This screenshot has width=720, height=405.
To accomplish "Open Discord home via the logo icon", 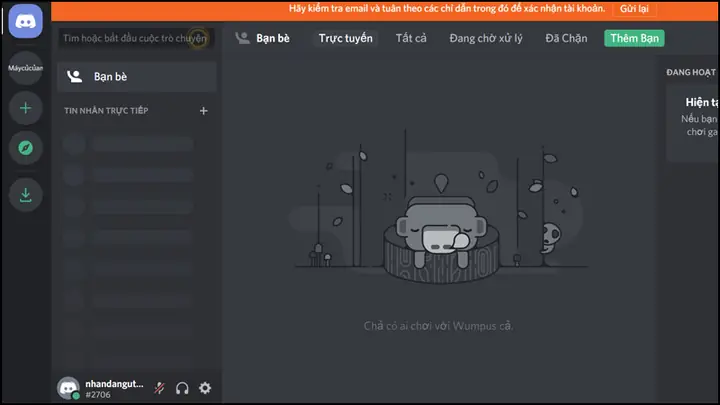I will point(25,21).
